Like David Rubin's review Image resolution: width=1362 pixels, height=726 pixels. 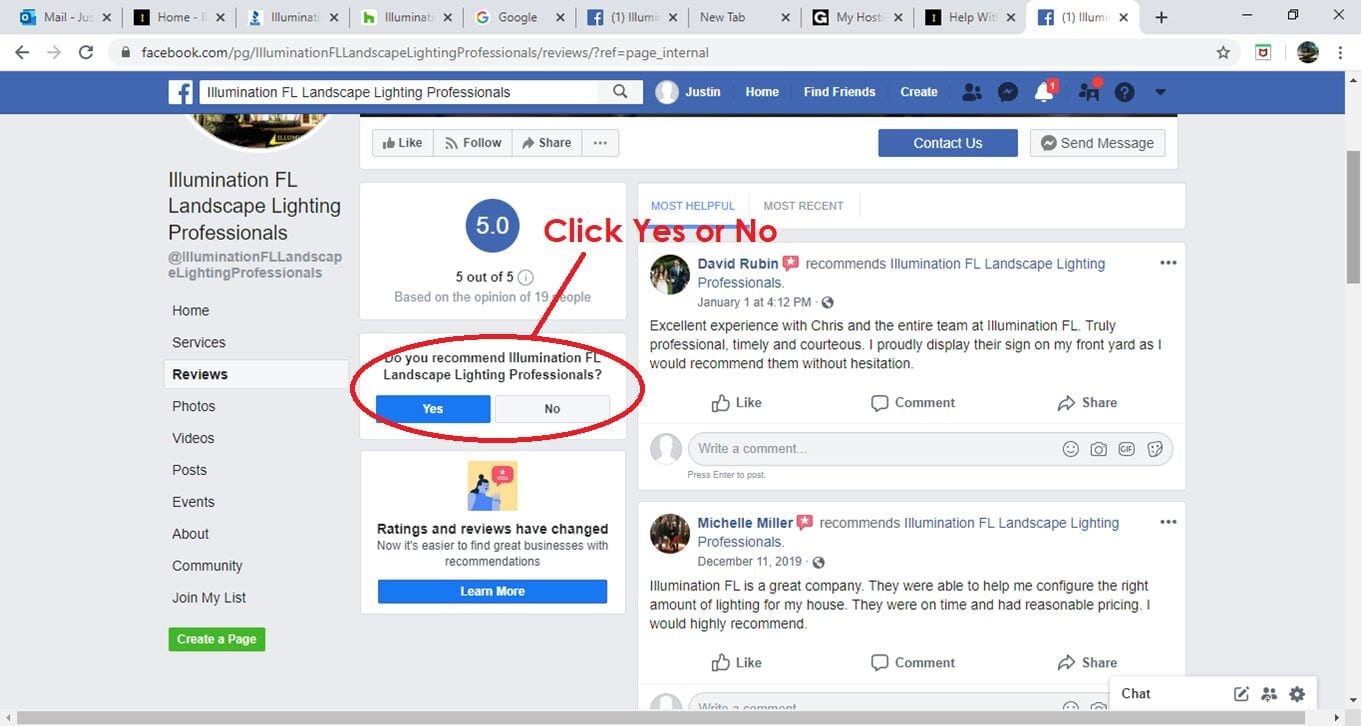point(737,403)
